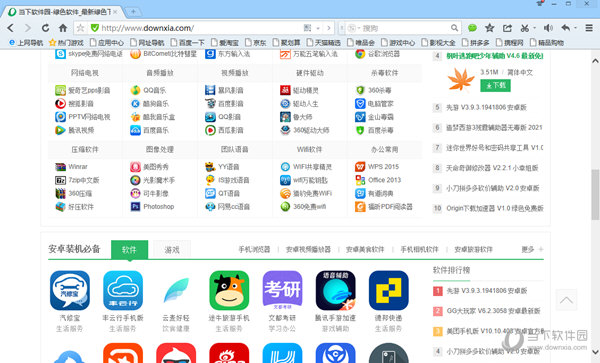The width and height of the screenshot is (600, 363).
Task: Open the 云麦好轻 feather app icon
Action: [x=176, y=290]
